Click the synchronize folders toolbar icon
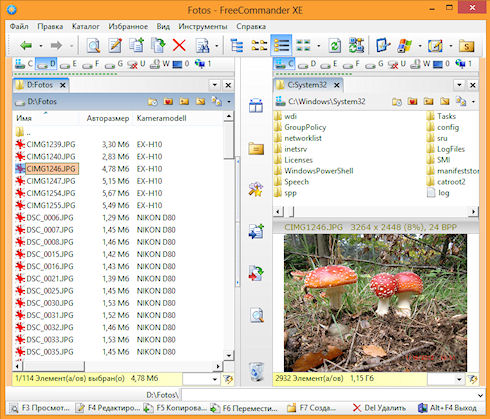 click(x=356, y=45)
